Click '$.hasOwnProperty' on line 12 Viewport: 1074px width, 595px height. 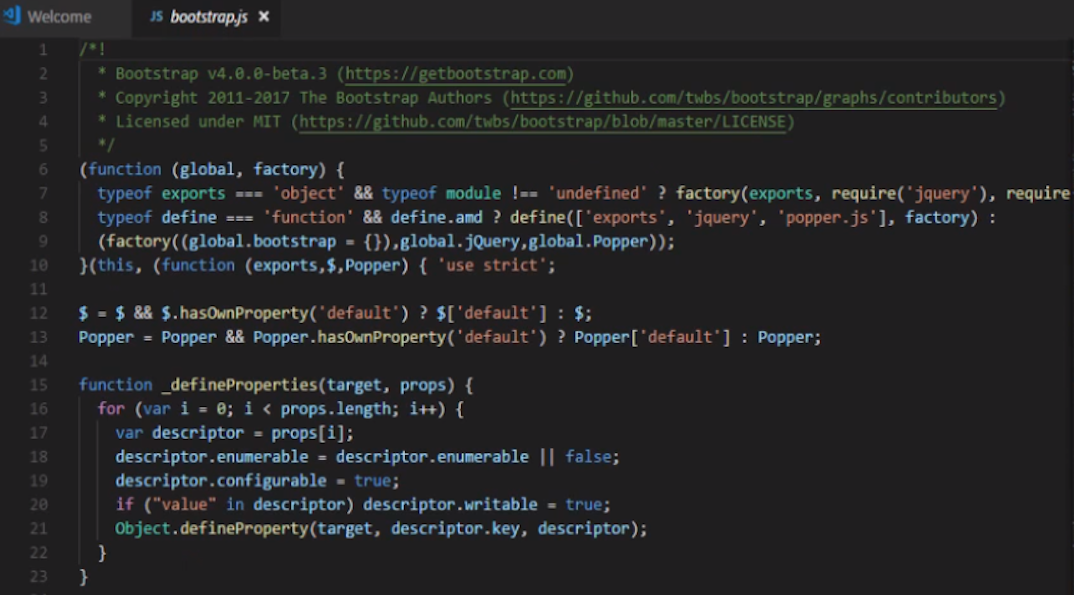tap(235, 314)
